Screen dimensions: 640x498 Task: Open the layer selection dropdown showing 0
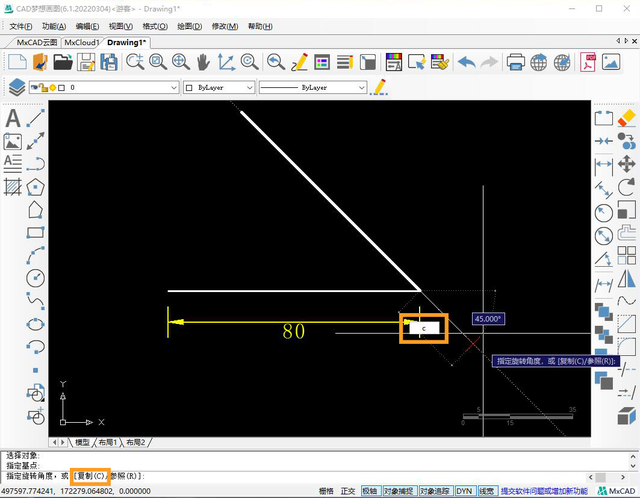tap(104, 87)
